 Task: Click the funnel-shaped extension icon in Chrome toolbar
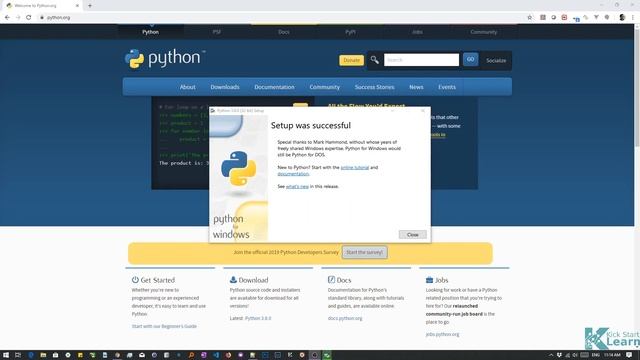pos(596,18)
